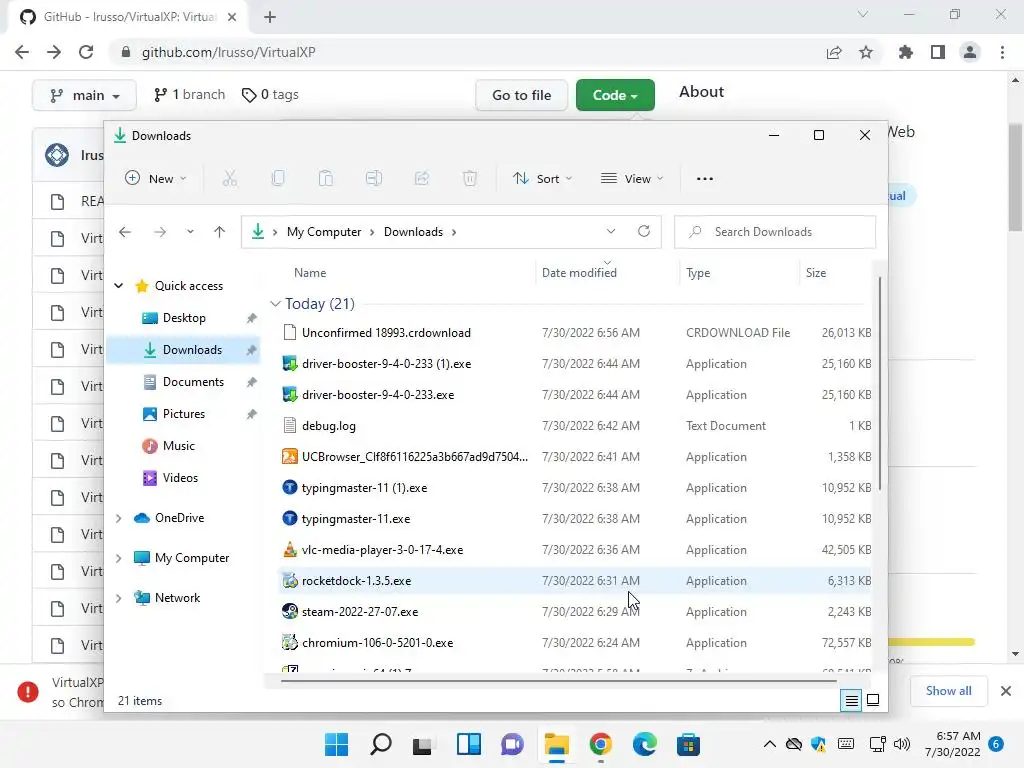This screenshot has height=768, width=1024.
Task: Open Chrome profile avatar icon
Action: (970, 52)
